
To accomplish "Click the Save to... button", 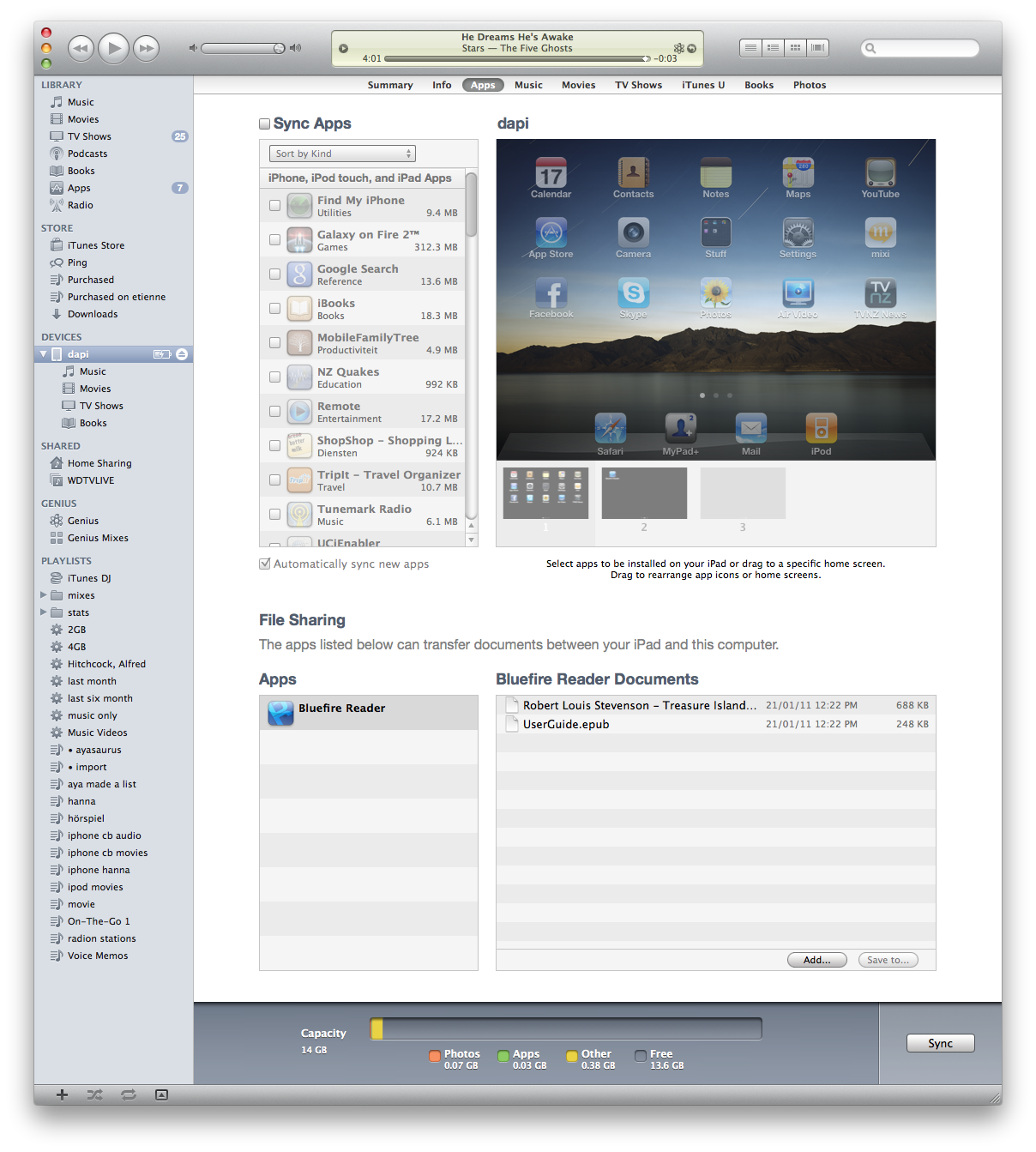I will click(x=888, y=960).
